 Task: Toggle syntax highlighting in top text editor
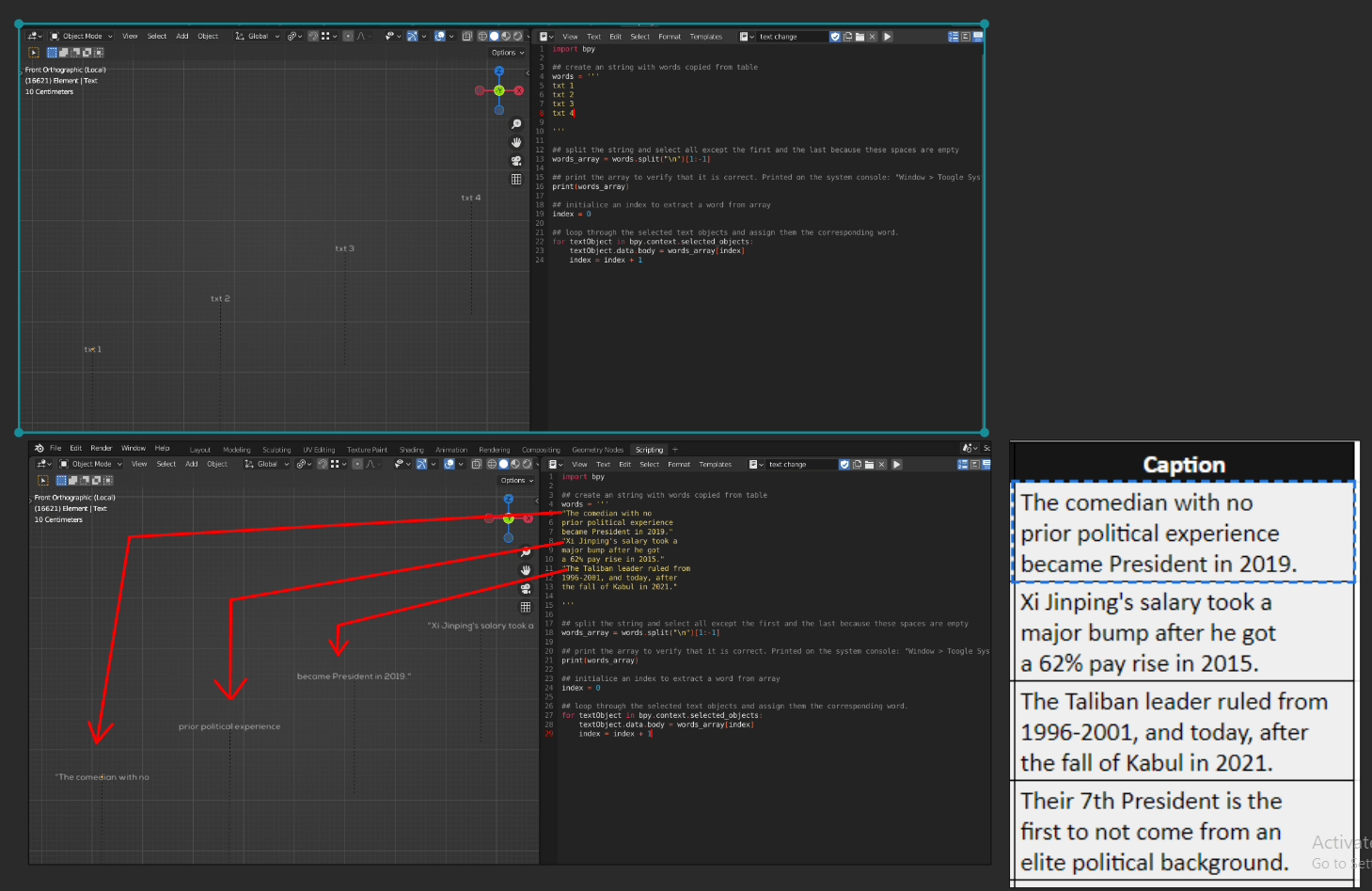click(978, 37)
